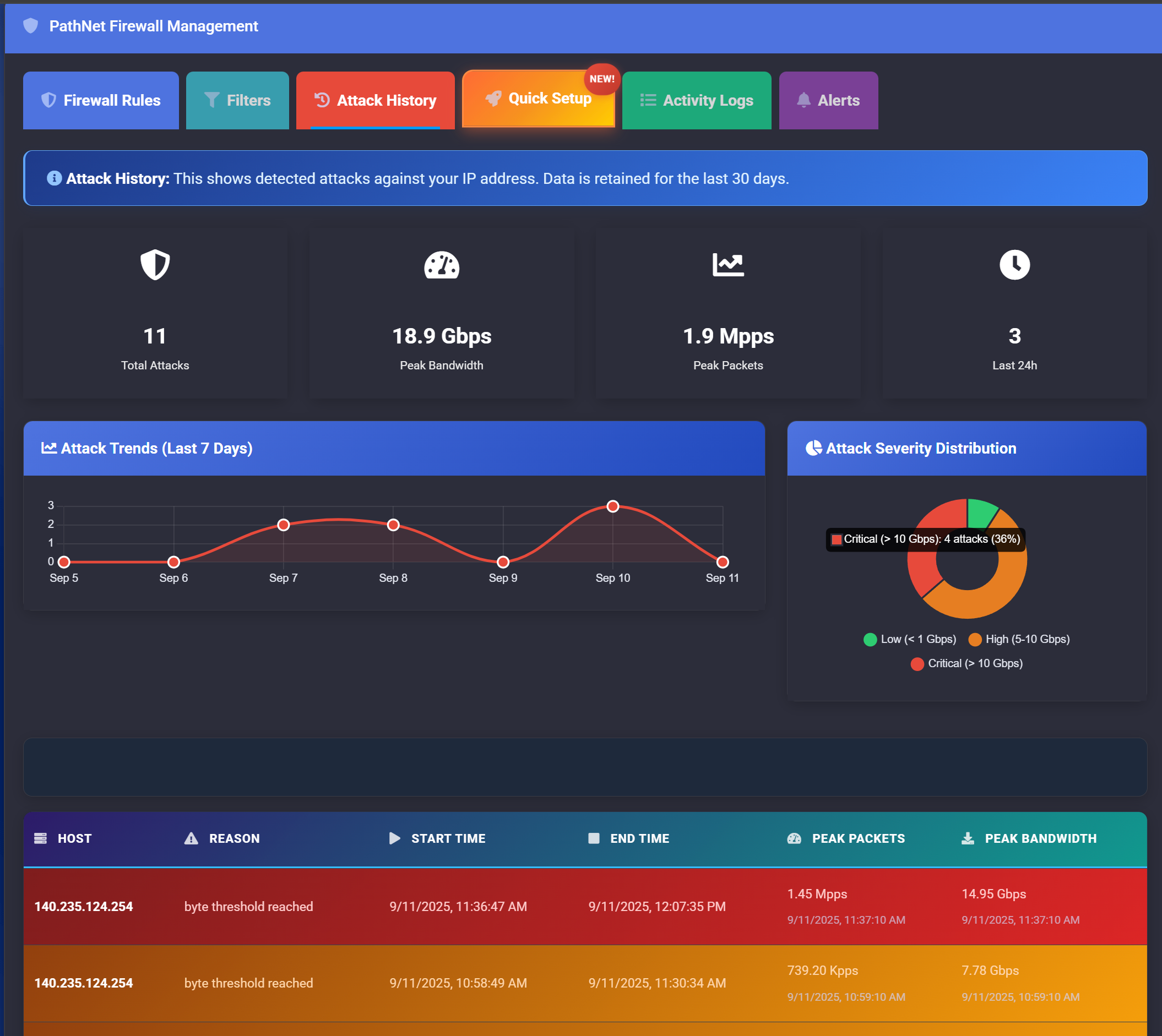Click the stop square icon beside END TIME column
This screenshot has height=1036, width=1162.
pyautogui.click(x=594, y=838)
